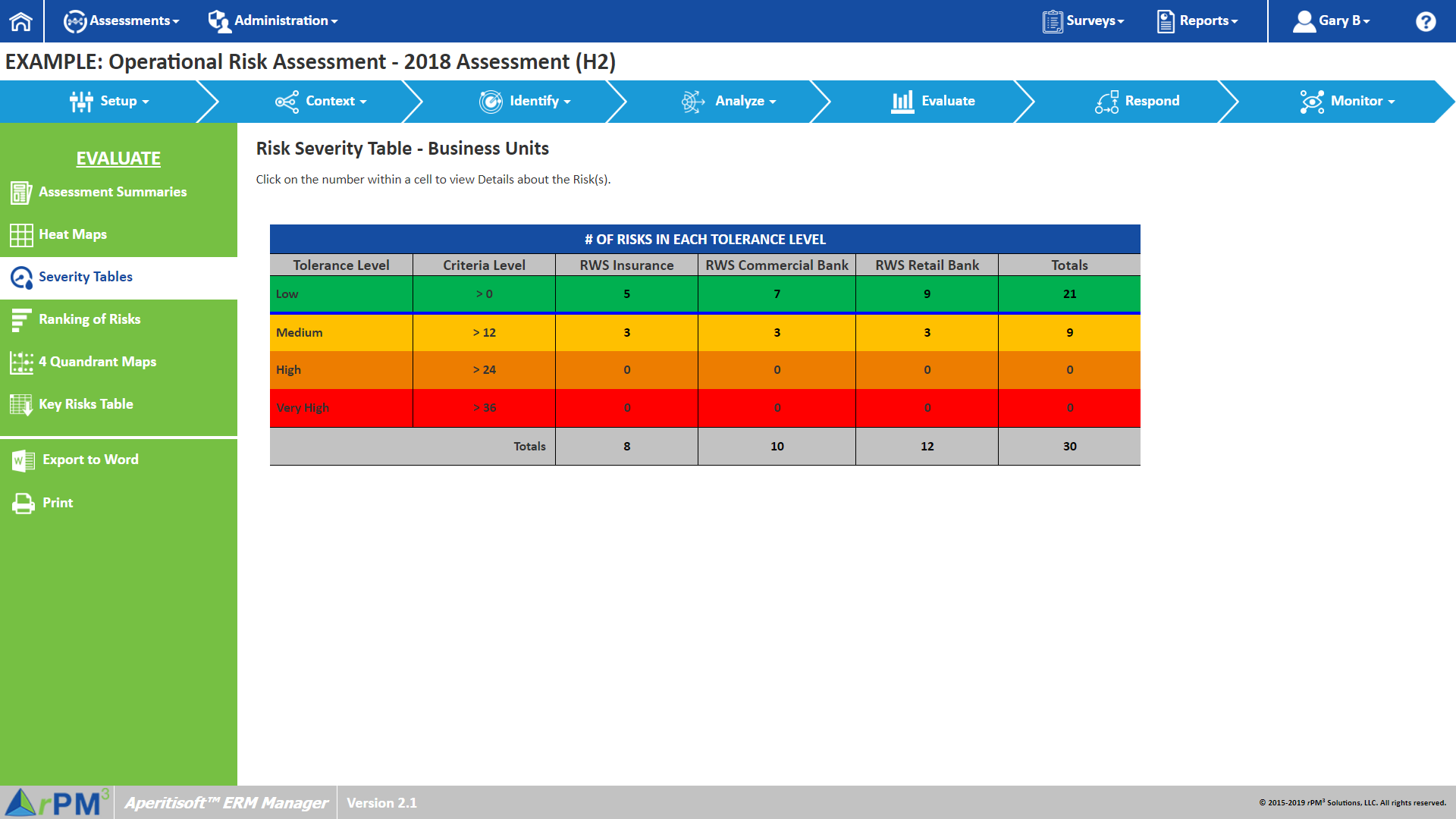
Task: Click the 4 Quandrant Maps icon
Action: (x=21, y=362)
